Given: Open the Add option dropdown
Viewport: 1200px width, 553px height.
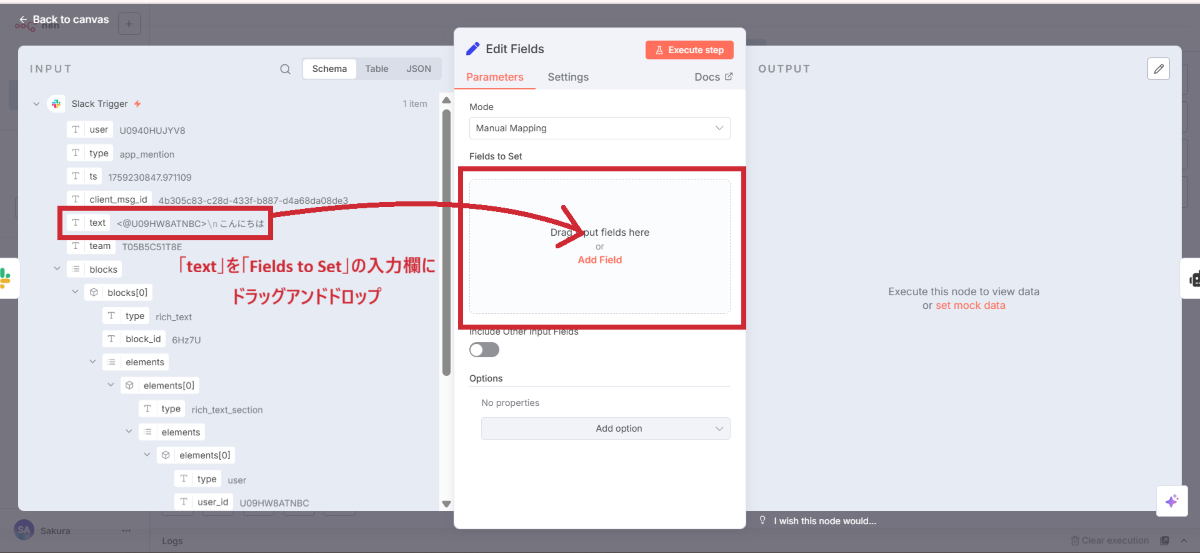Looking at the screenshot, I should pyautogui.click(x=606, y=428).
